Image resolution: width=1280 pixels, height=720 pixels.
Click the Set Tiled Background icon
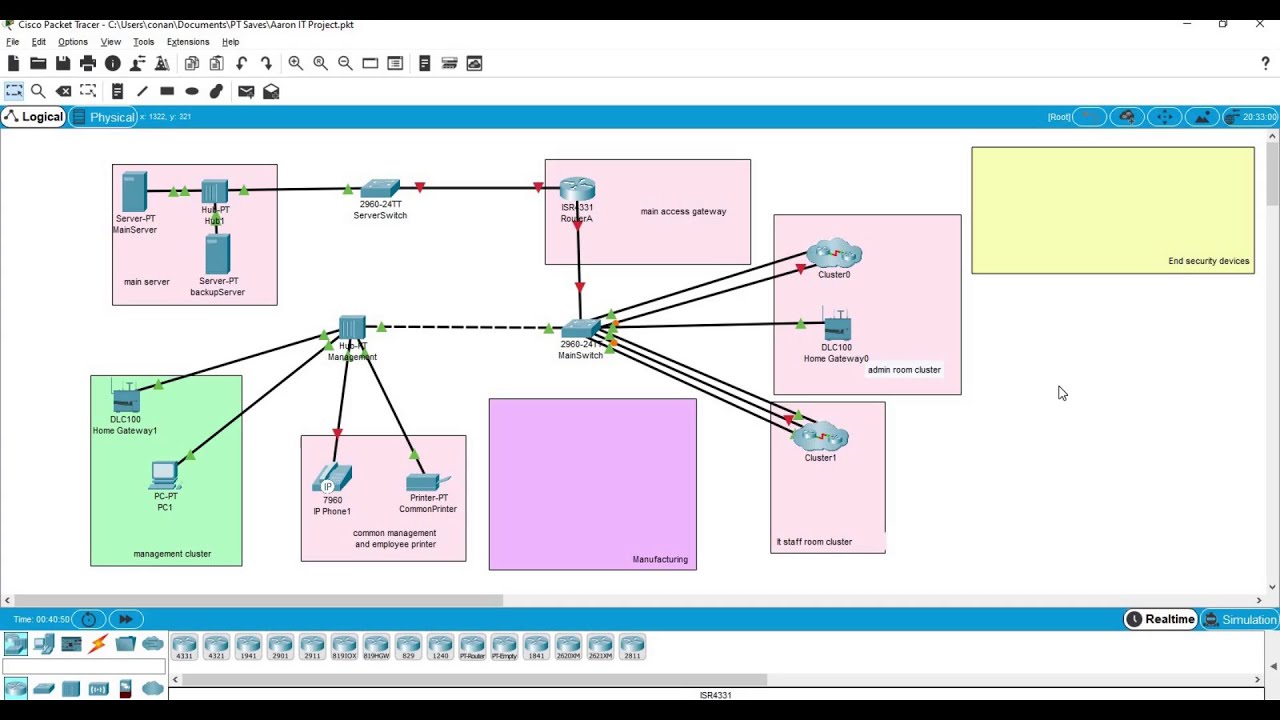pyautogui.click(x=1203, y=117)
